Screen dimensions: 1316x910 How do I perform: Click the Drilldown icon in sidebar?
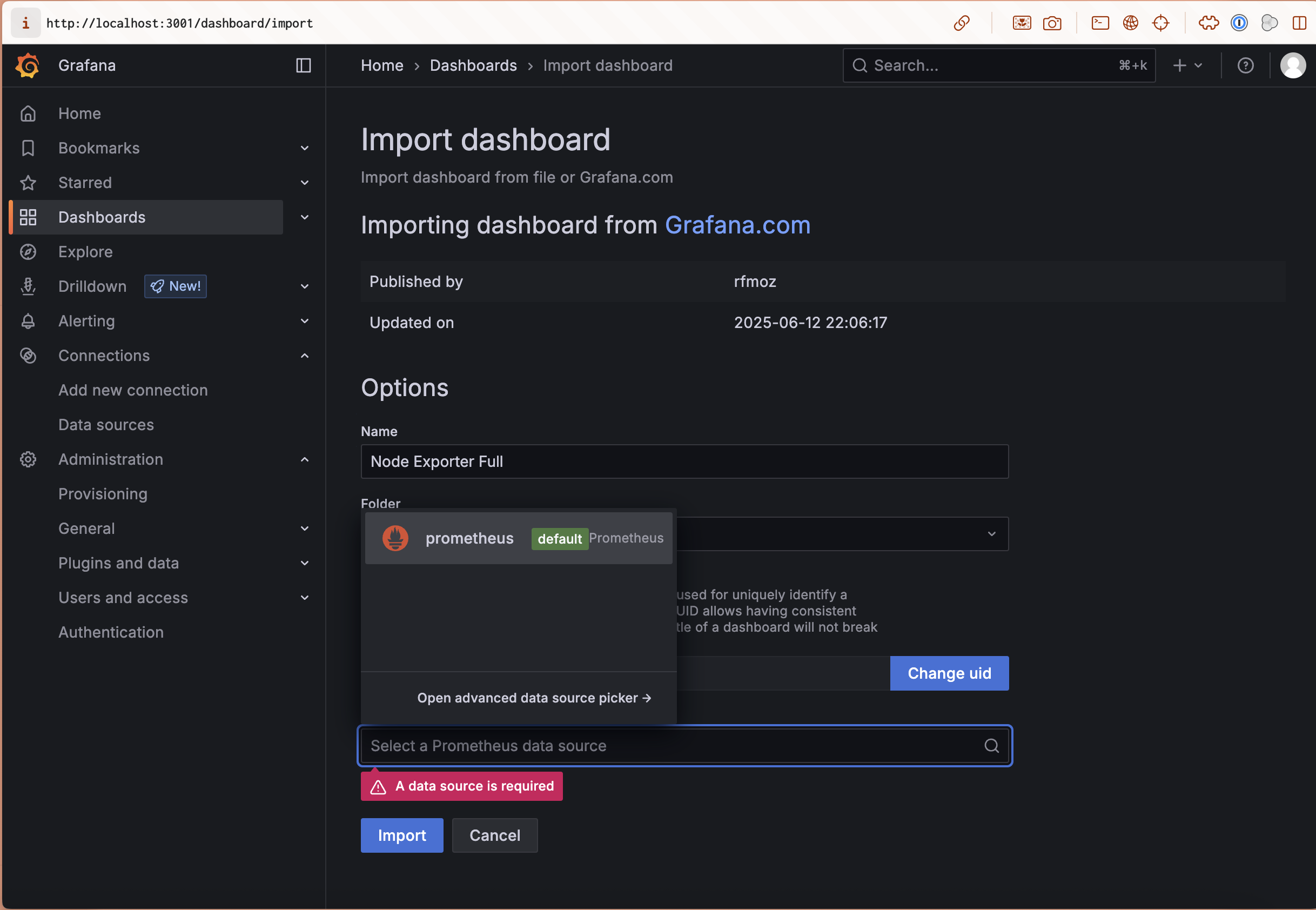[28, 287]
